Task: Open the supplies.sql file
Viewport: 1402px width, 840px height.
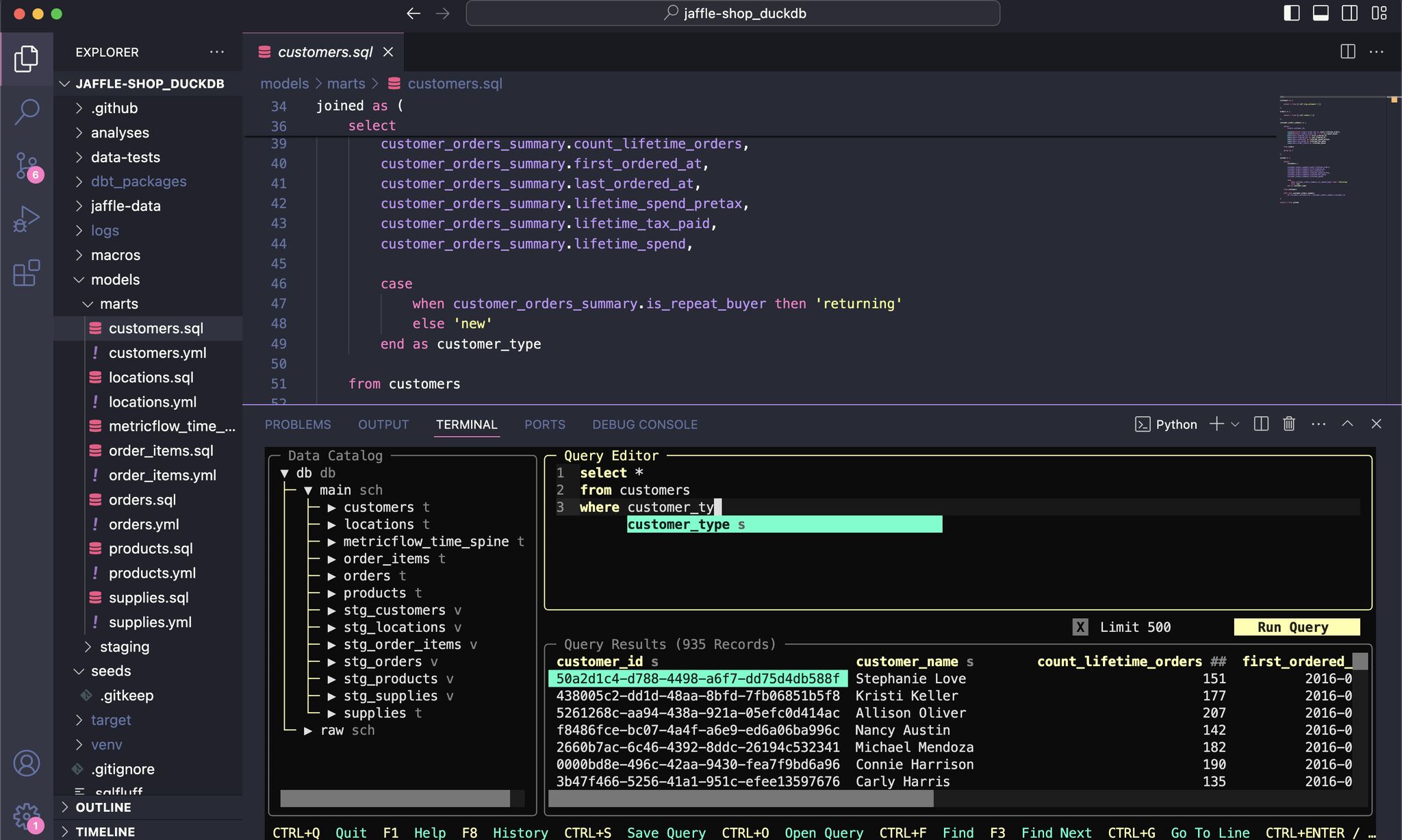Action: (149, 598)
